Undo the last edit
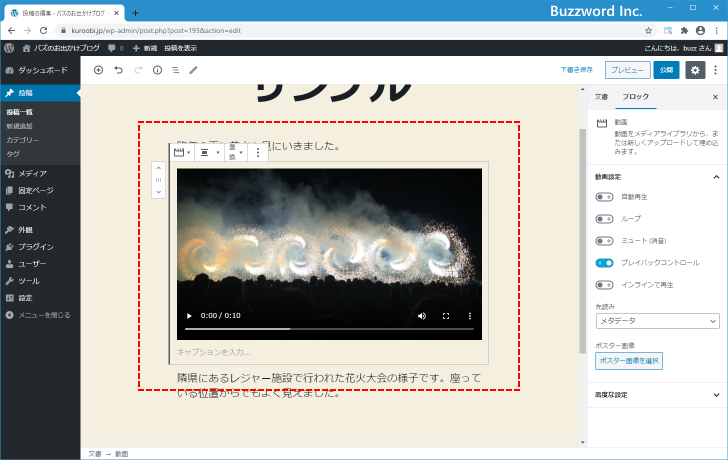Image resolution: width=728 pixels, height=460 pixels. [x=118, y=70]
